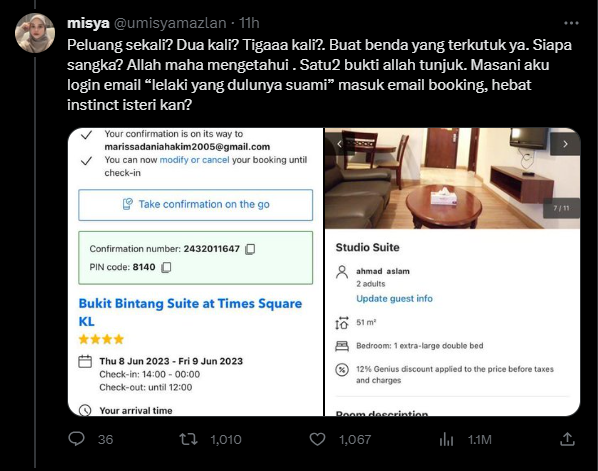The width and height of the screenshot is (598, 471).
Task: Open the modify or cancel booking link
Action: [195, 160]
